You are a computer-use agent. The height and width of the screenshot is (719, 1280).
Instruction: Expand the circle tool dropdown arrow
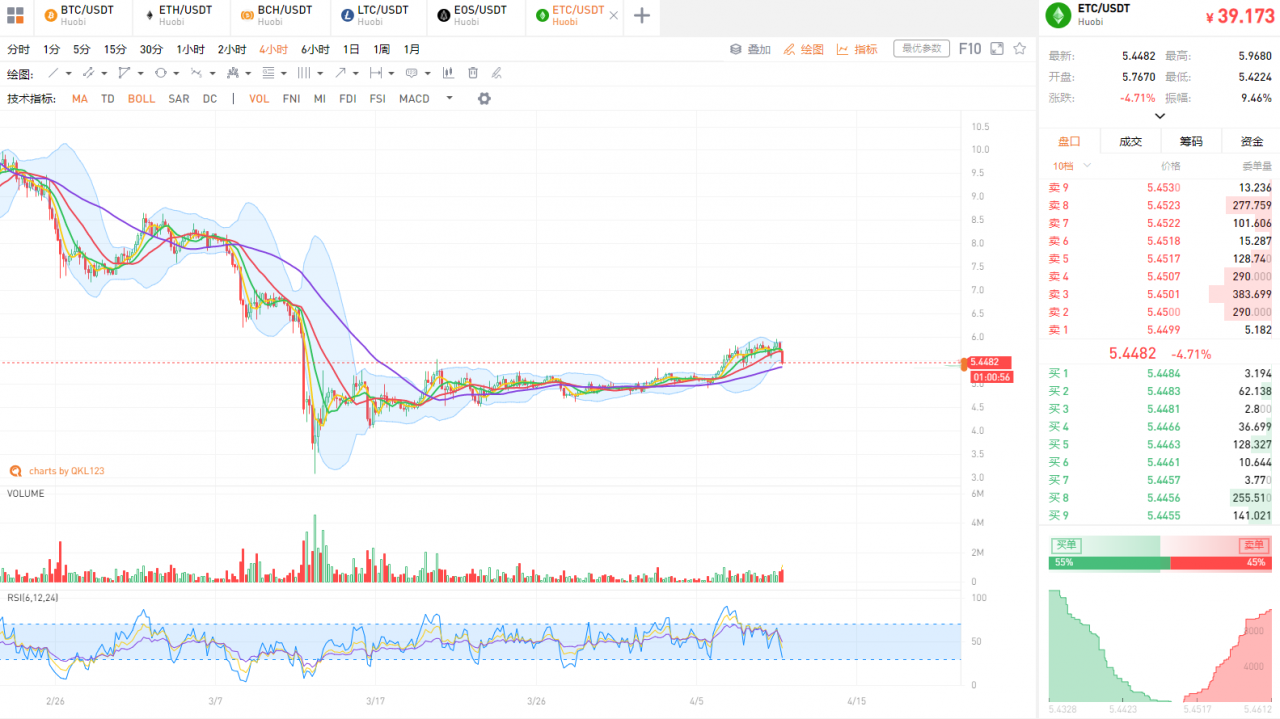pyautogui.click(x=177, y=73)
